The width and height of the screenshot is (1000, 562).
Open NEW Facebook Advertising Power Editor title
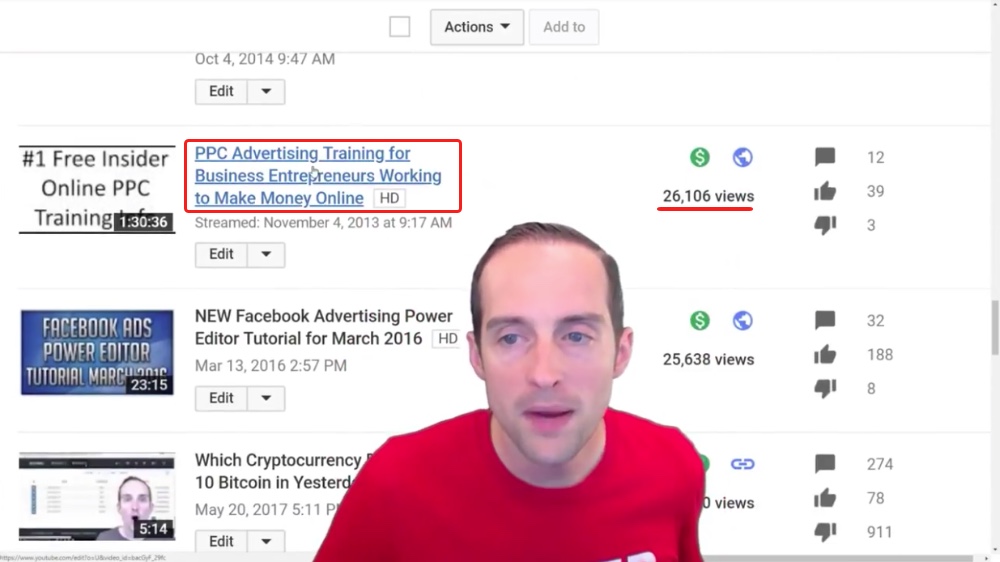tap(323, 327)
